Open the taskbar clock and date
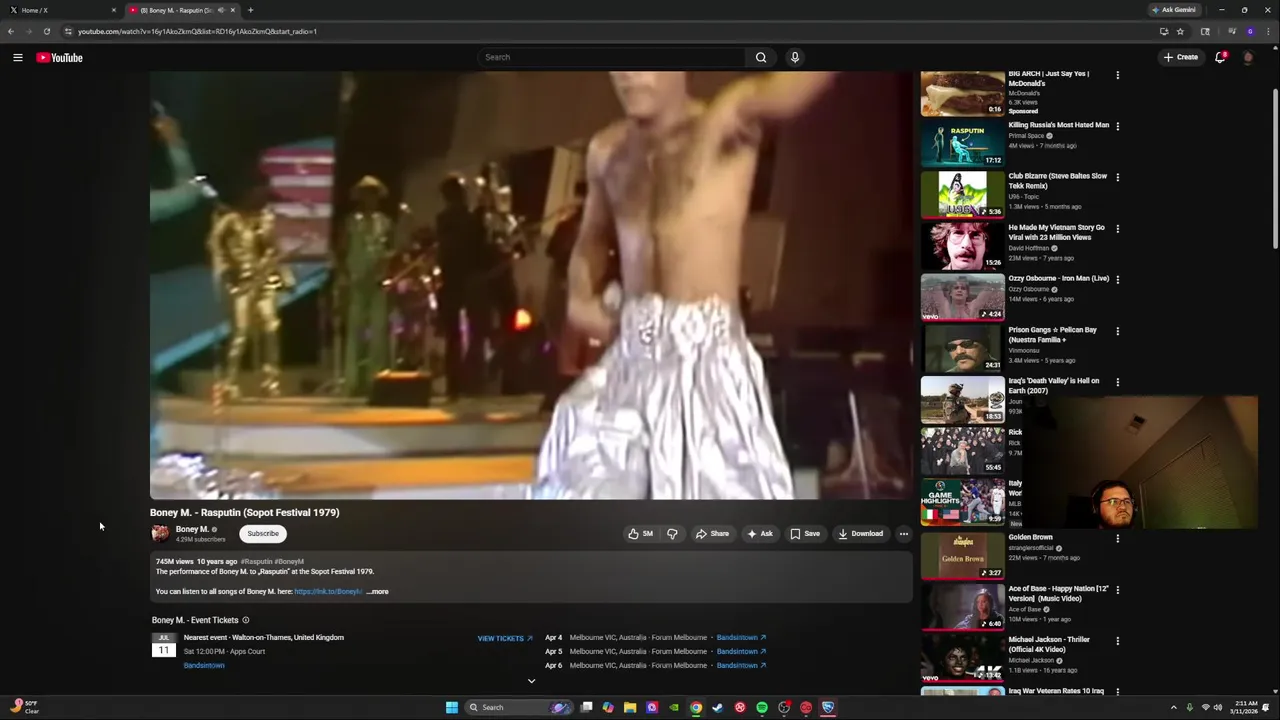1280x720 pixels. click(x=1246, y=708)
